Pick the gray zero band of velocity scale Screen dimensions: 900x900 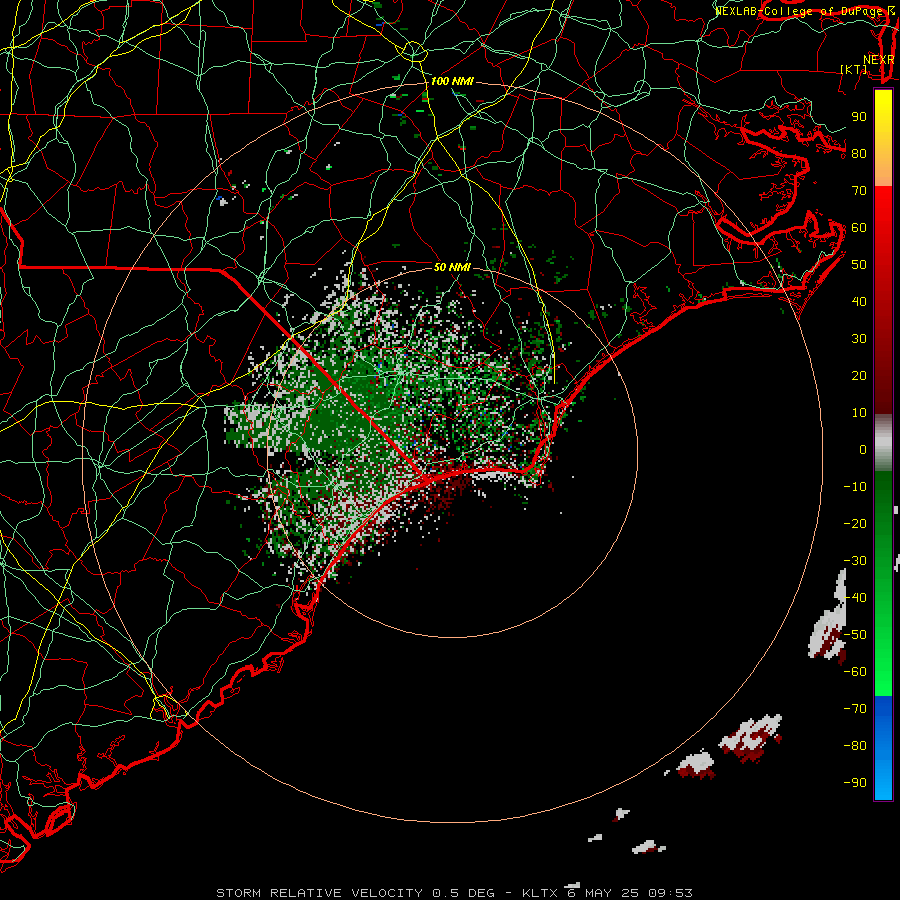pyautogui.click(x=883, y=443)
